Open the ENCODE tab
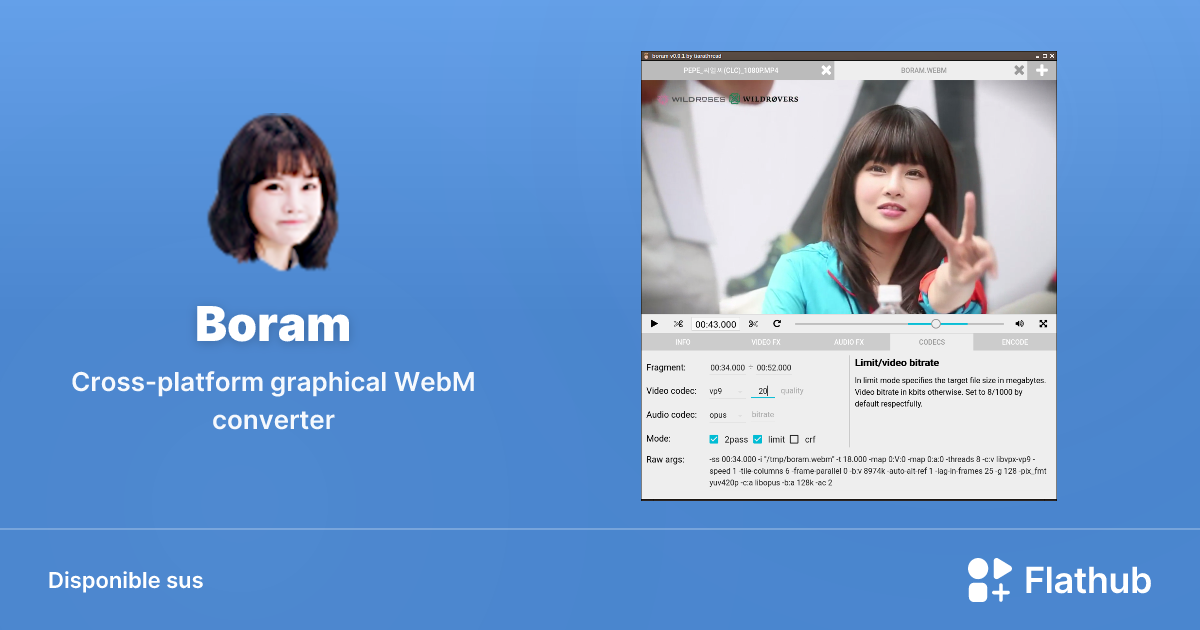The width and height of the screenshot is (1200, 630). pos(1014,342)
